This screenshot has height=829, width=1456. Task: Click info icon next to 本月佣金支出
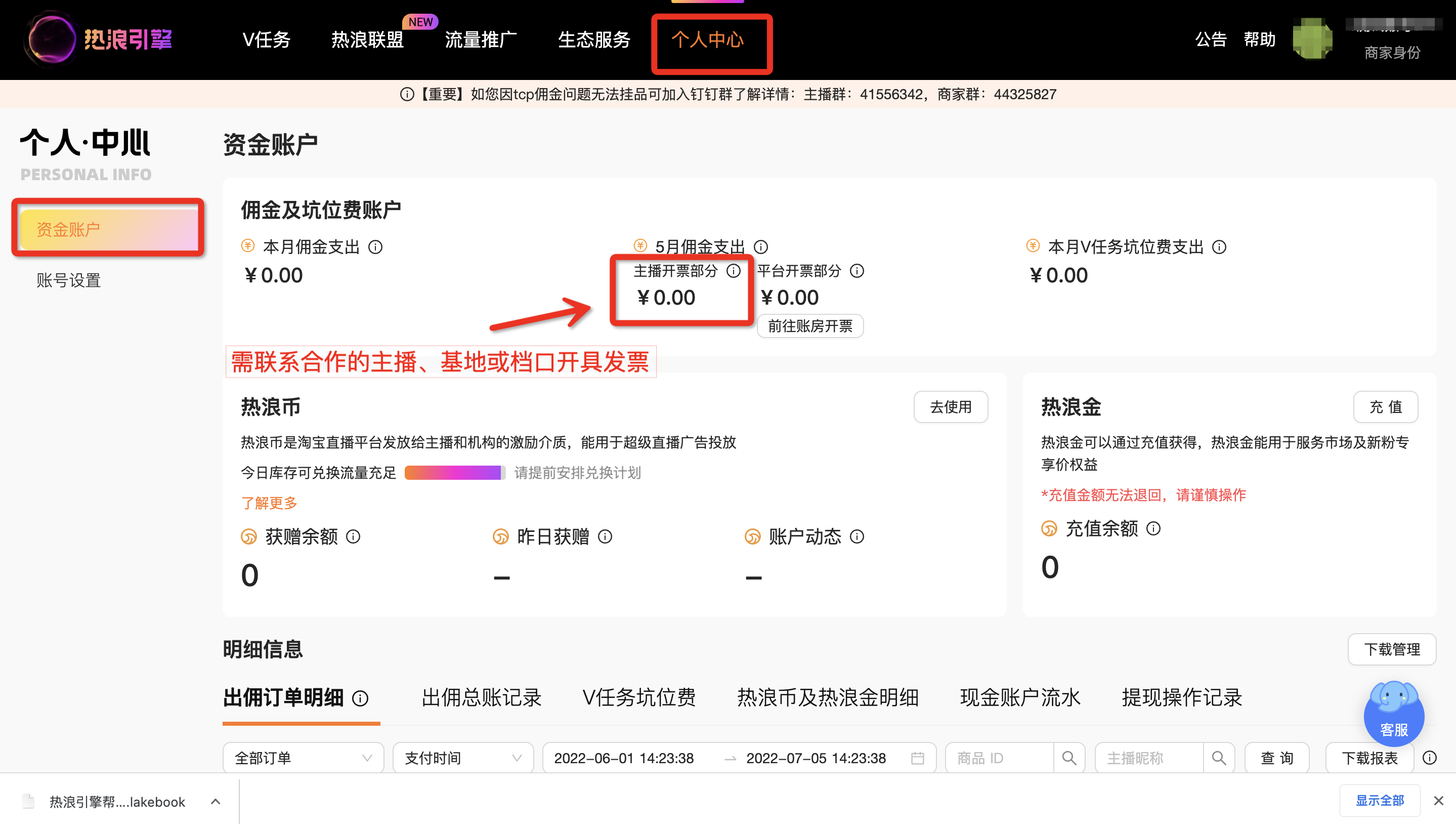point(375,247)
